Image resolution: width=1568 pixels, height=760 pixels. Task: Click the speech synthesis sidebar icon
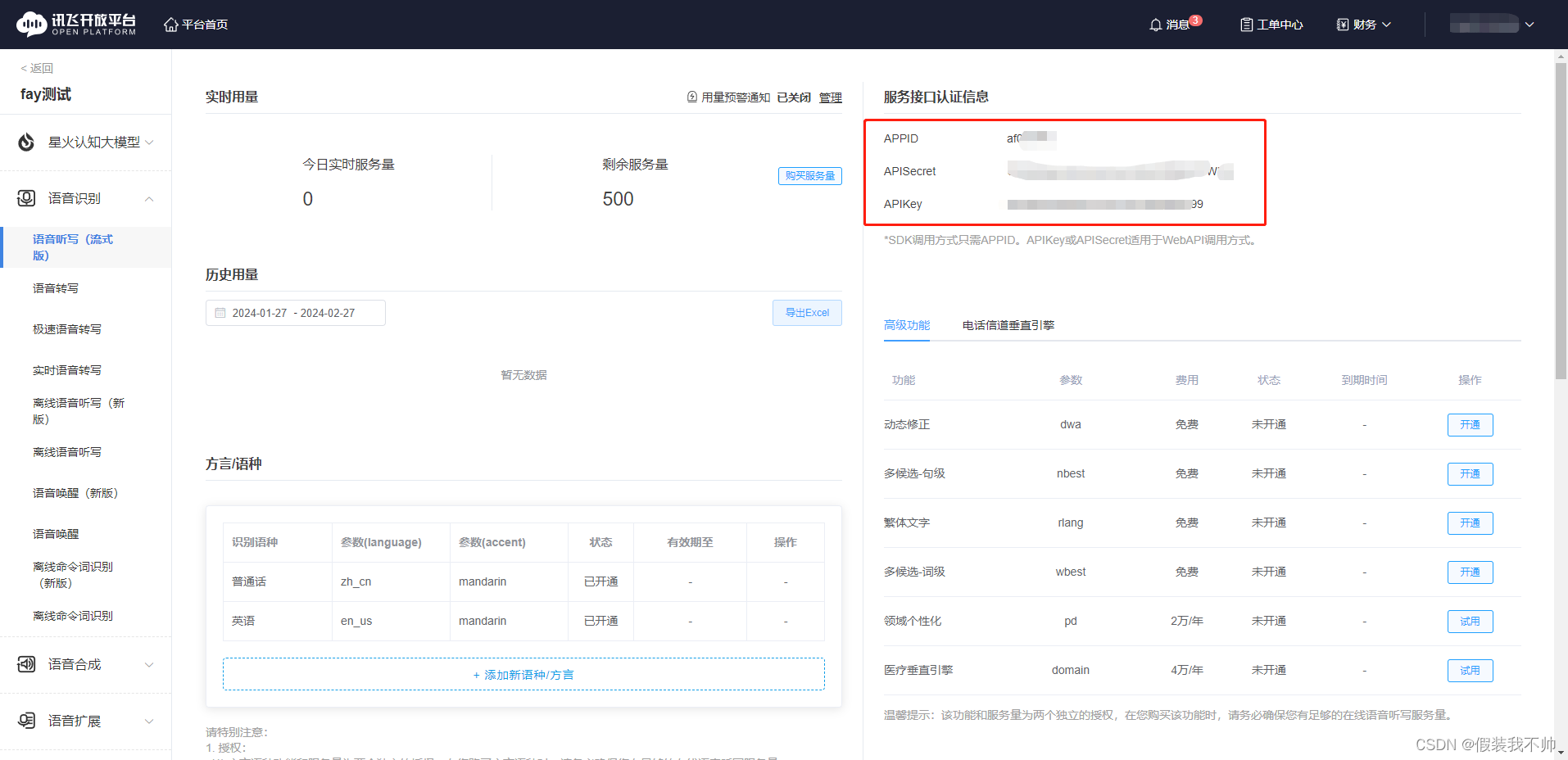(x=26, y=664)
